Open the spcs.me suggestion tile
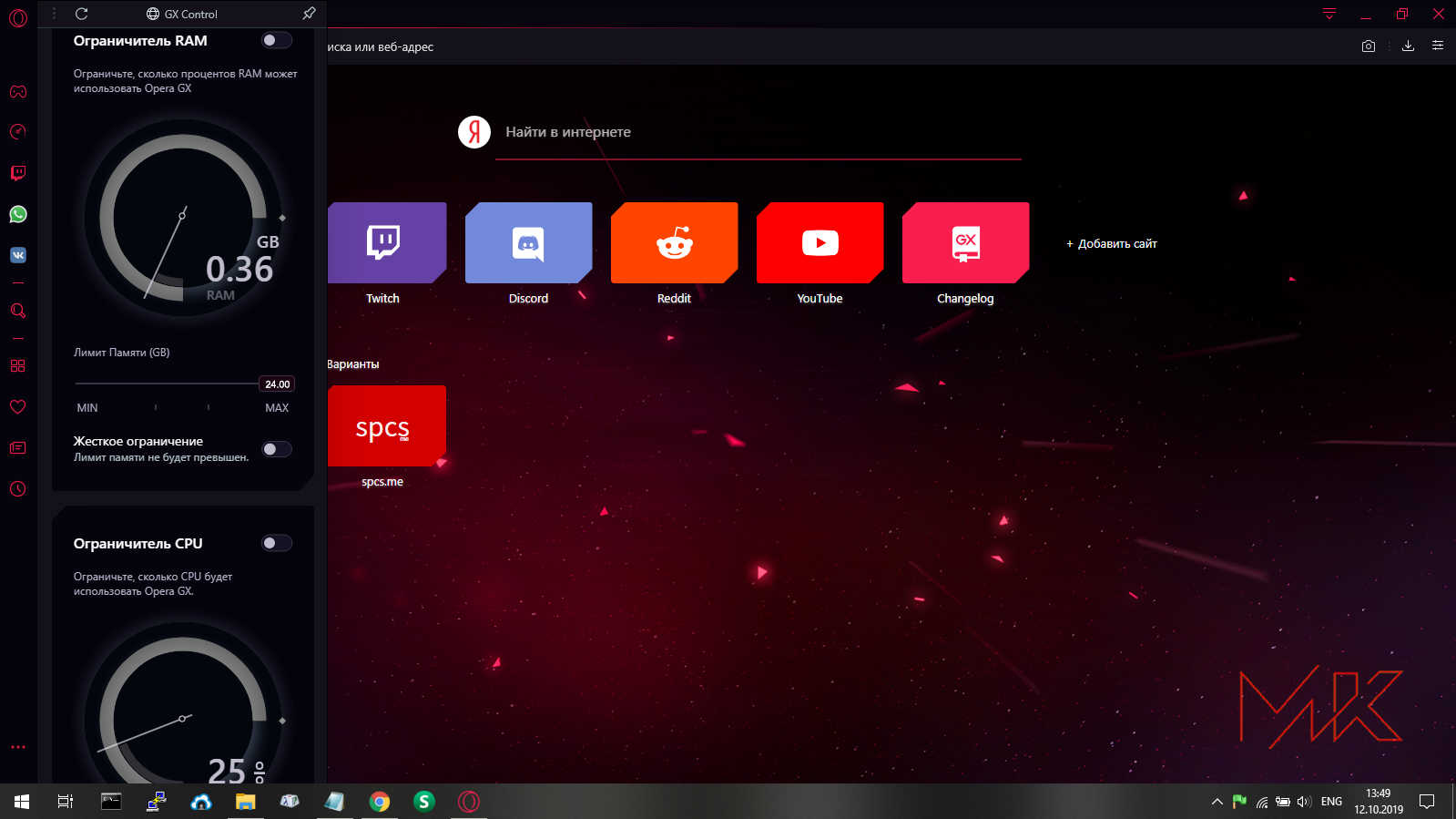The width and height of the screenshot is (1456, 819). 387,425
